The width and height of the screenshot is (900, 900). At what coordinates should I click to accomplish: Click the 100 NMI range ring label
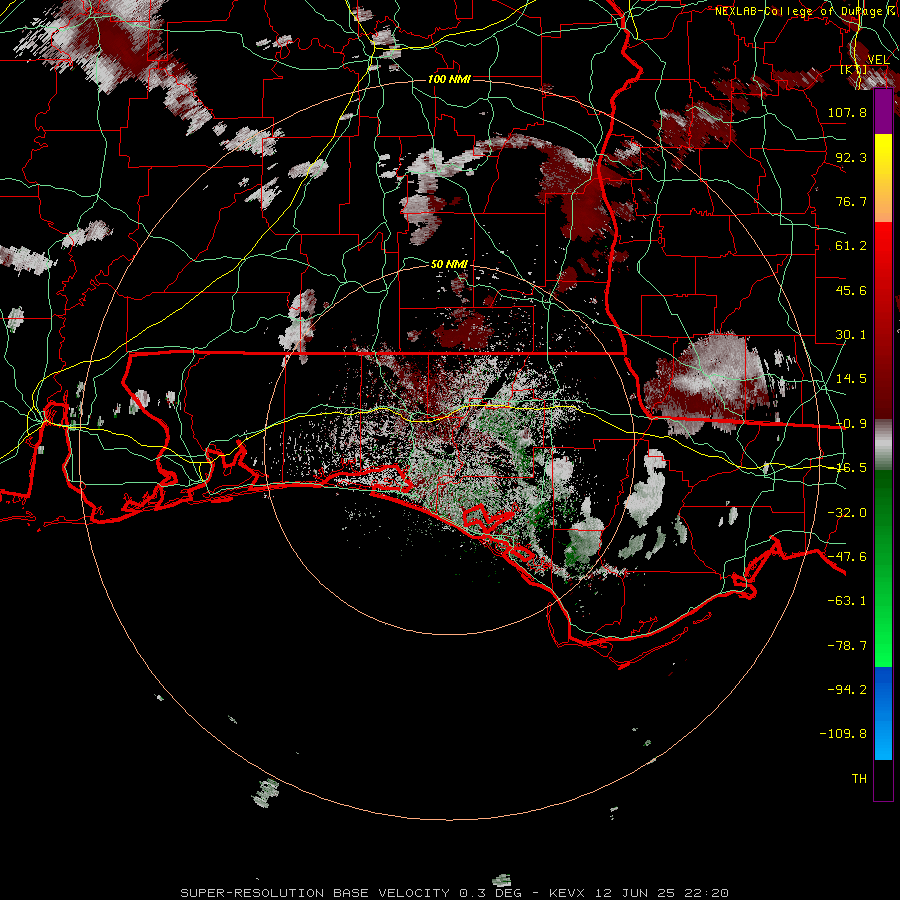point(449,79)
